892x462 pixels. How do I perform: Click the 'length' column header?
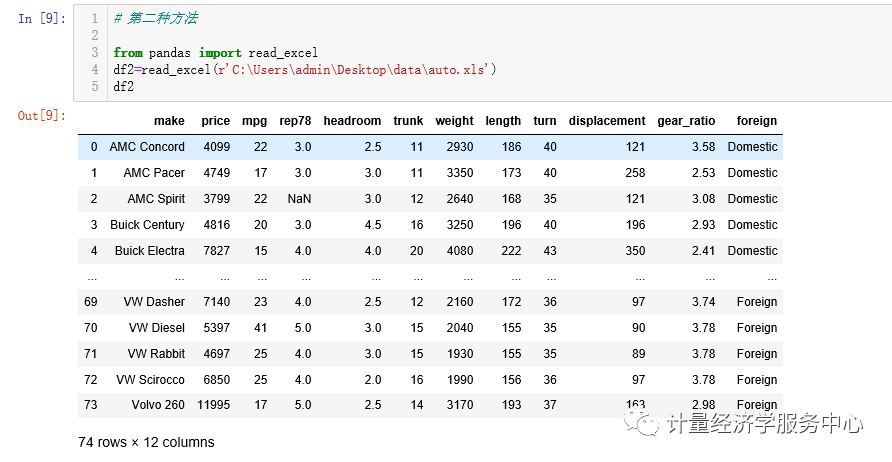tap(503, 121)
